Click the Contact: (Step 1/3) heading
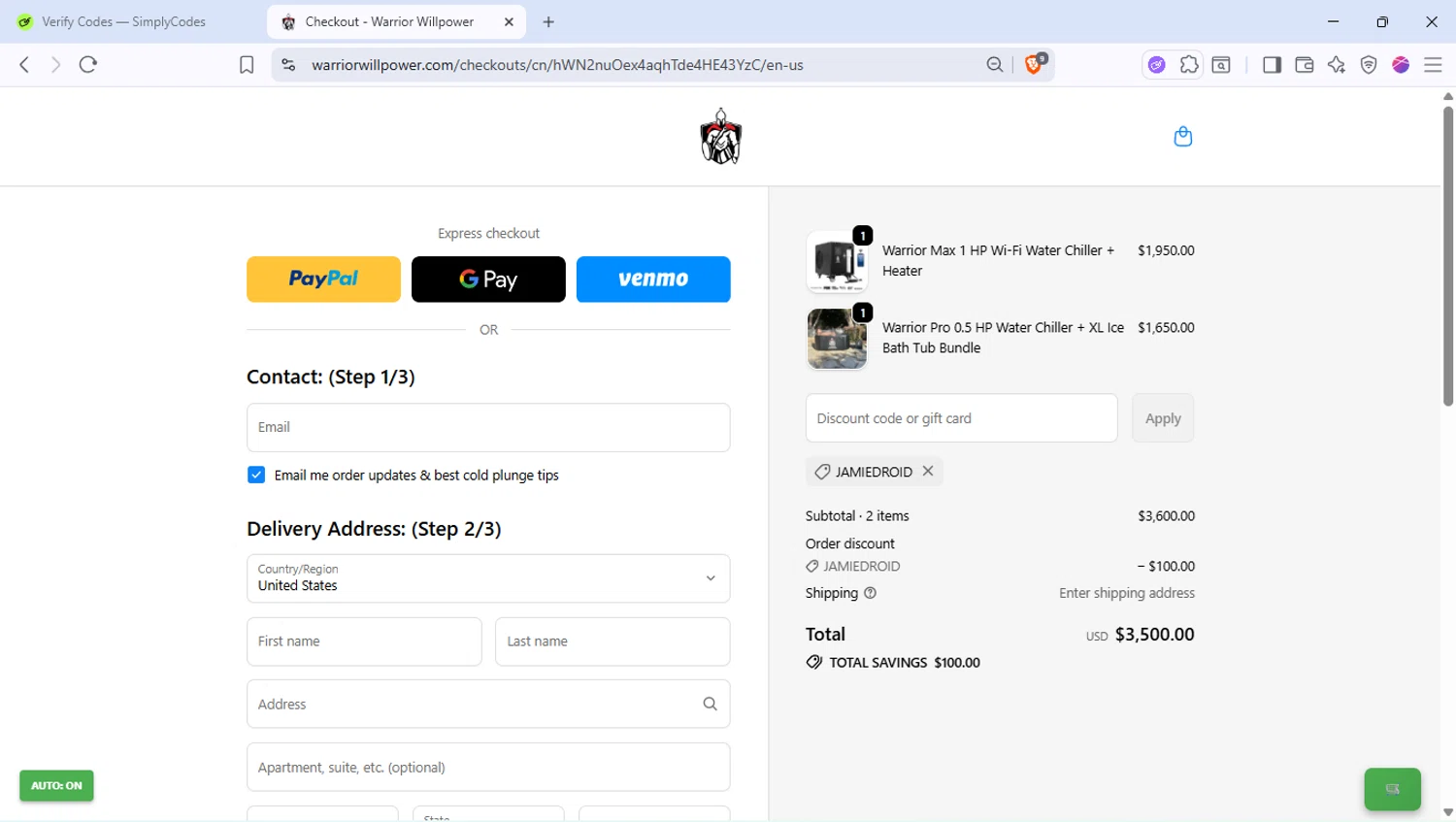The height and width of the screenshot is (822, 1456). [331, 378]
